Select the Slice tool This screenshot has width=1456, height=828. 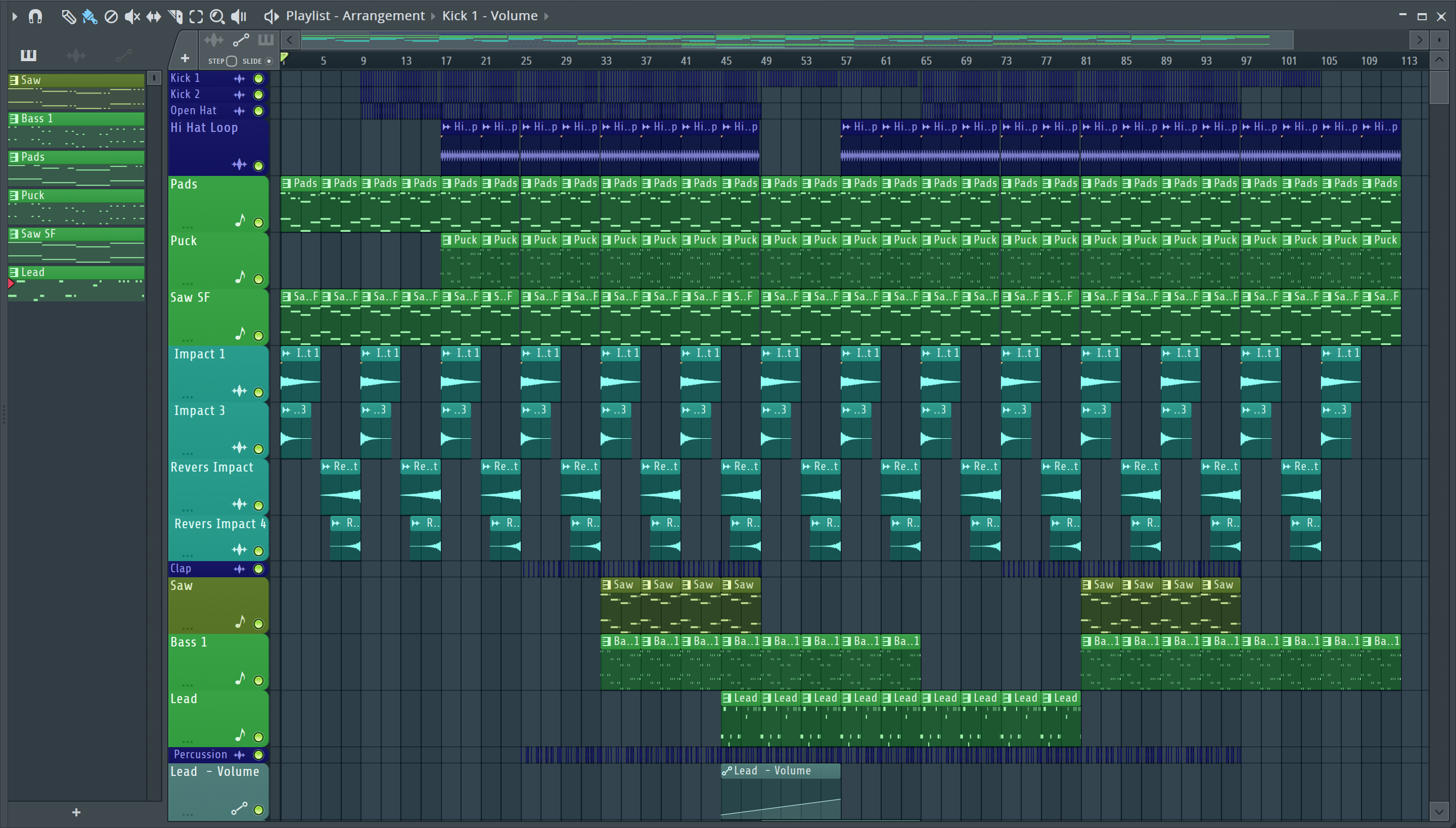pos(175,17)
